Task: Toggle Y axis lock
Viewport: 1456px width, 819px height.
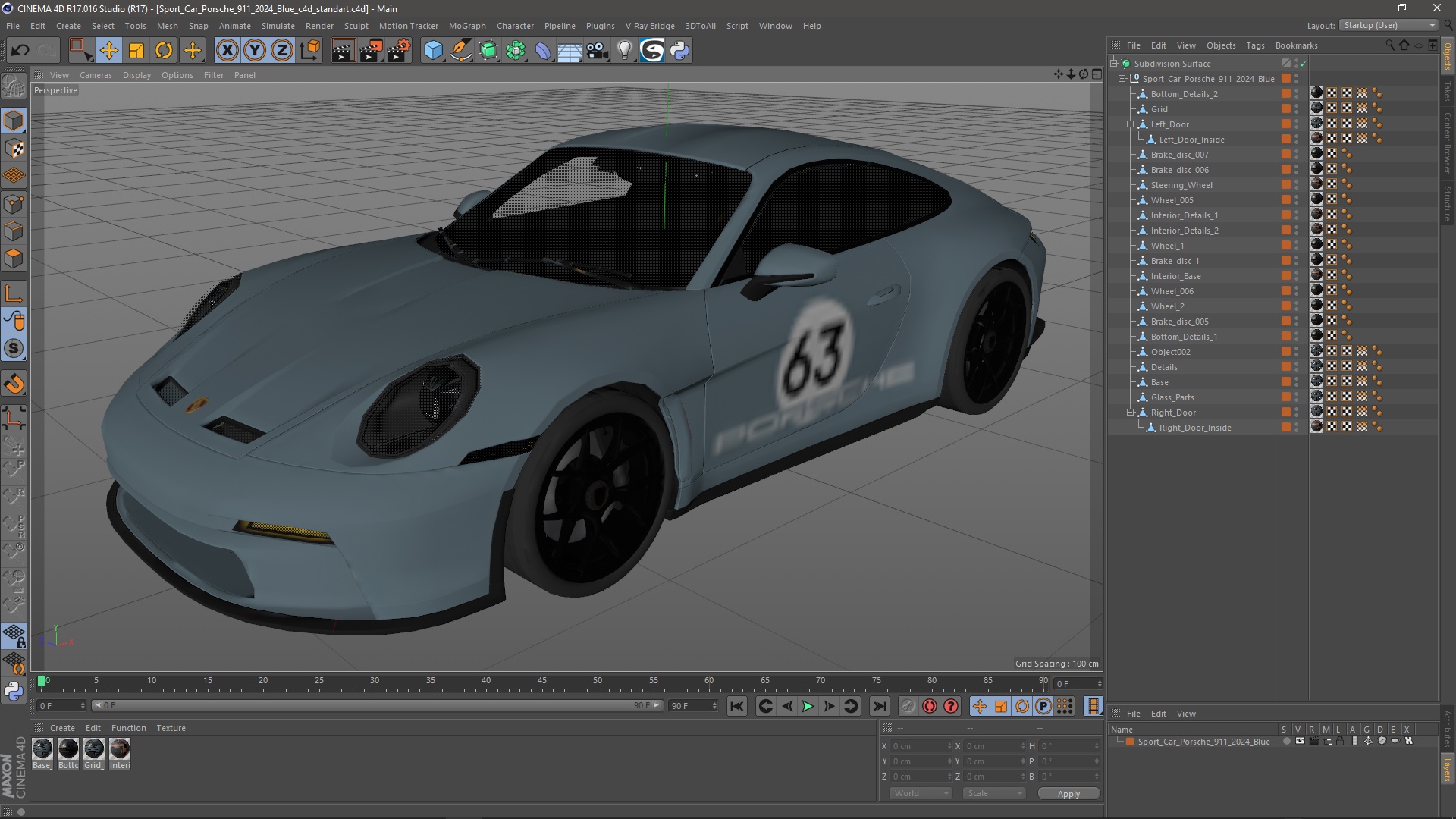Action: tap(255, 50)
